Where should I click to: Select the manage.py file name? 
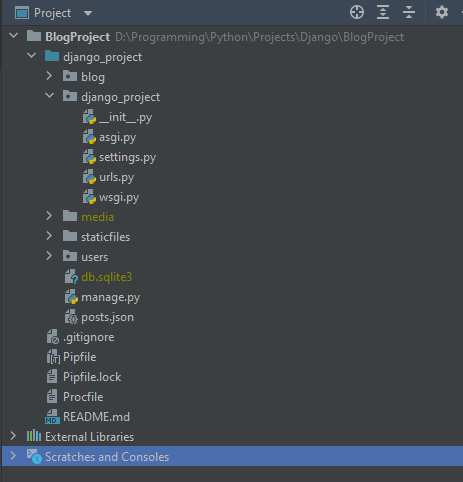click(x=110, y=297)
